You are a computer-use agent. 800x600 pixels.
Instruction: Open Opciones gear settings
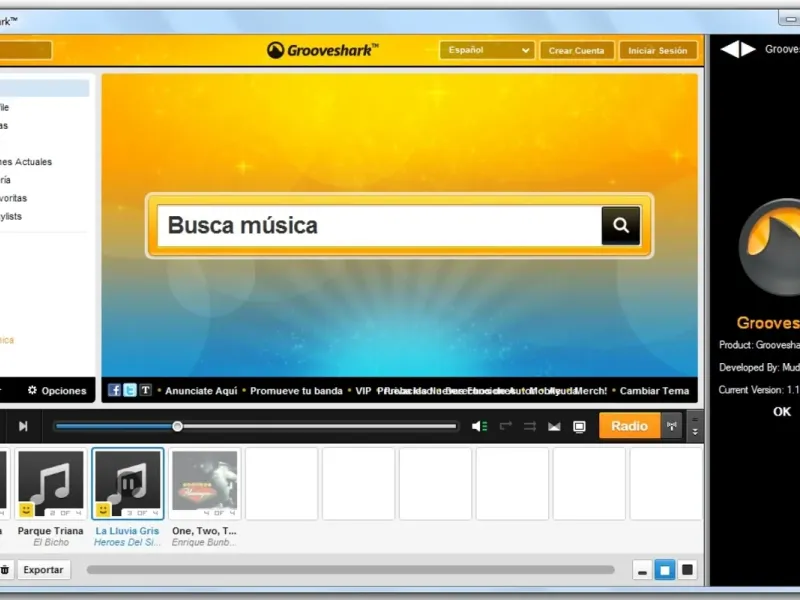[x=57, y=391]
